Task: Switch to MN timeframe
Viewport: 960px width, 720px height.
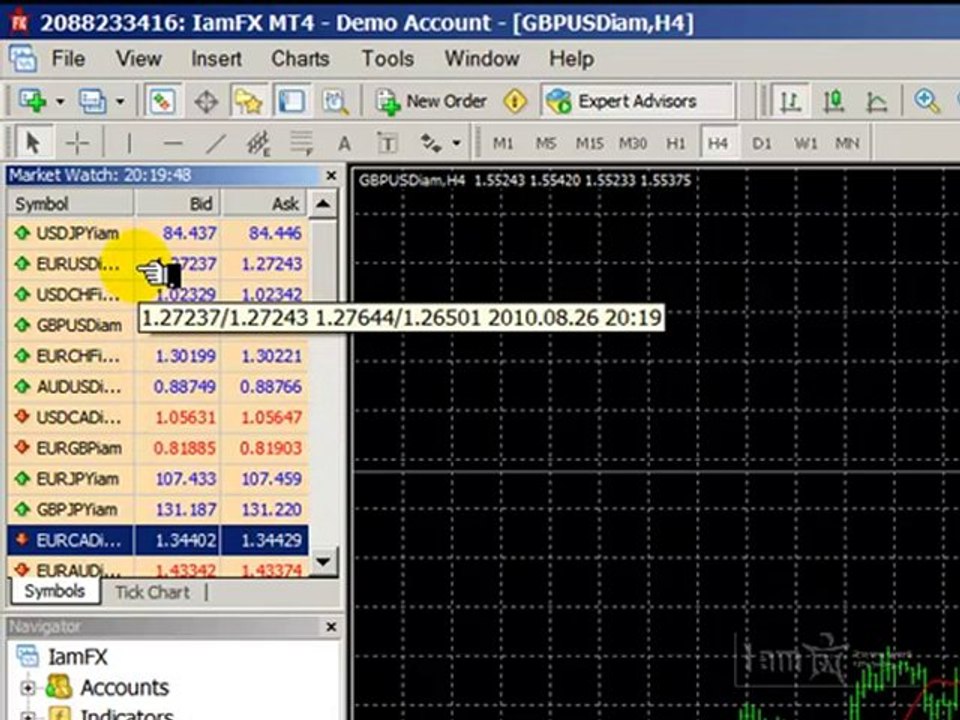Action: [x=847, y=143]
